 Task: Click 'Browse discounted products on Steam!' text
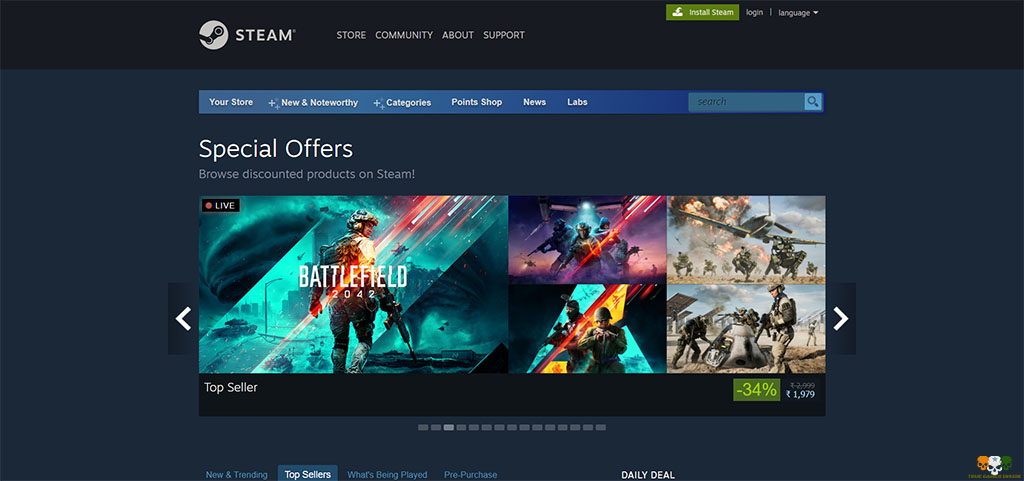(x=307, y=174)
